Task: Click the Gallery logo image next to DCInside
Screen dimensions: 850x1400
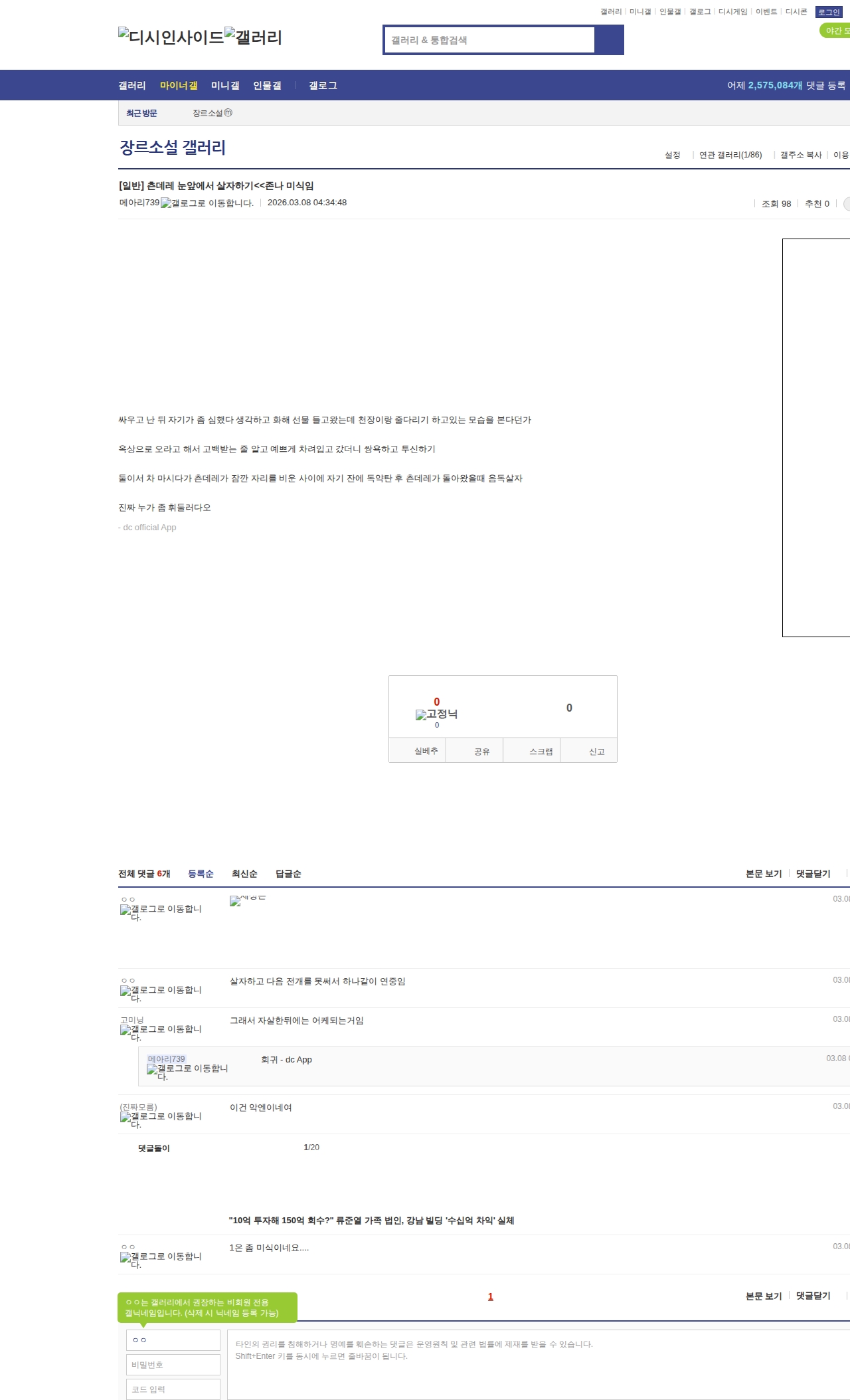Action: pyautogui.click(x=254, y=37)
